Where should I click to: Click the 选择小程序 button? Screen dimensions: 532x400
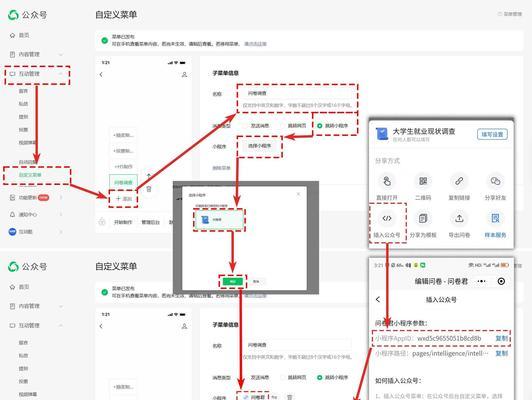pyautogui.click(x=260, y=146)
